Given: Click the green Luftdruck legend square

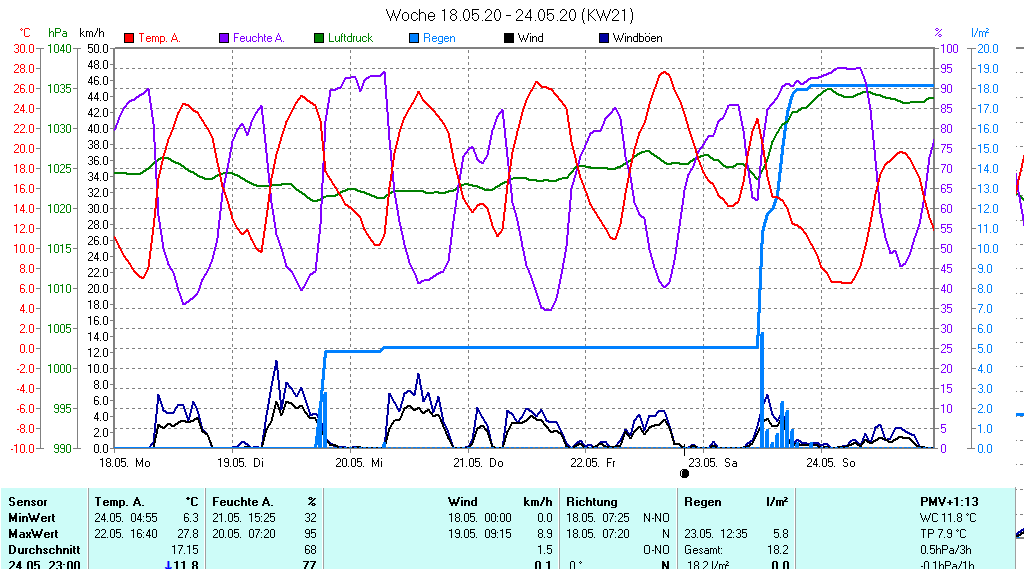Looking at the screenshot, I should (320, 38).
